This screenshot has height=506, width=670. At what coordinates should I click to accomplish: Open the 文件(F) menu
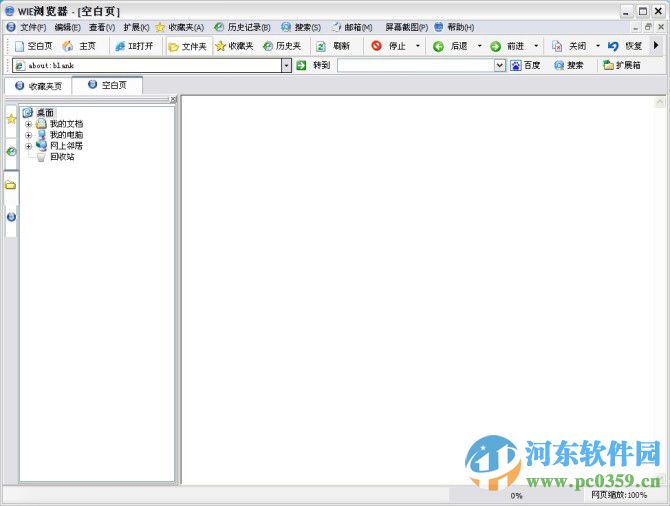(33, 27)
